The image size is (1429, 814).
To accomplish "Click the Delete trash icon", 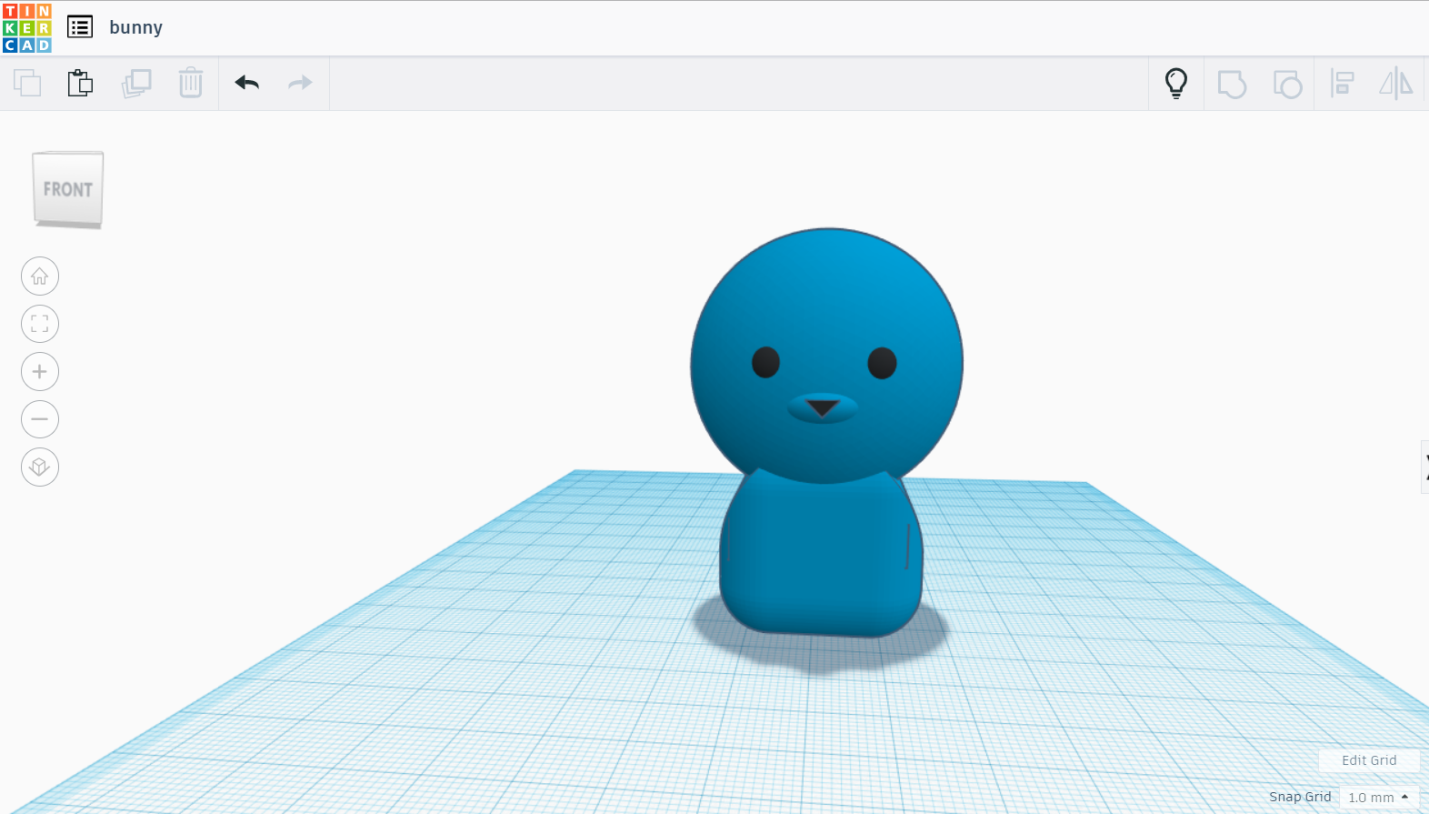I will tap(190, 83).
